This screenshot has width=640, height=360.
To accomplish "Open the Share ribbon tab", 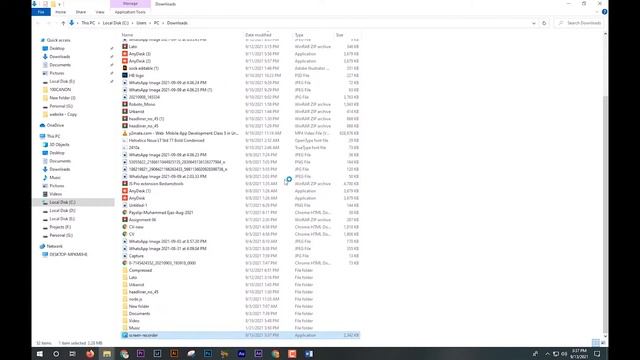I will [x=81, y=12].
